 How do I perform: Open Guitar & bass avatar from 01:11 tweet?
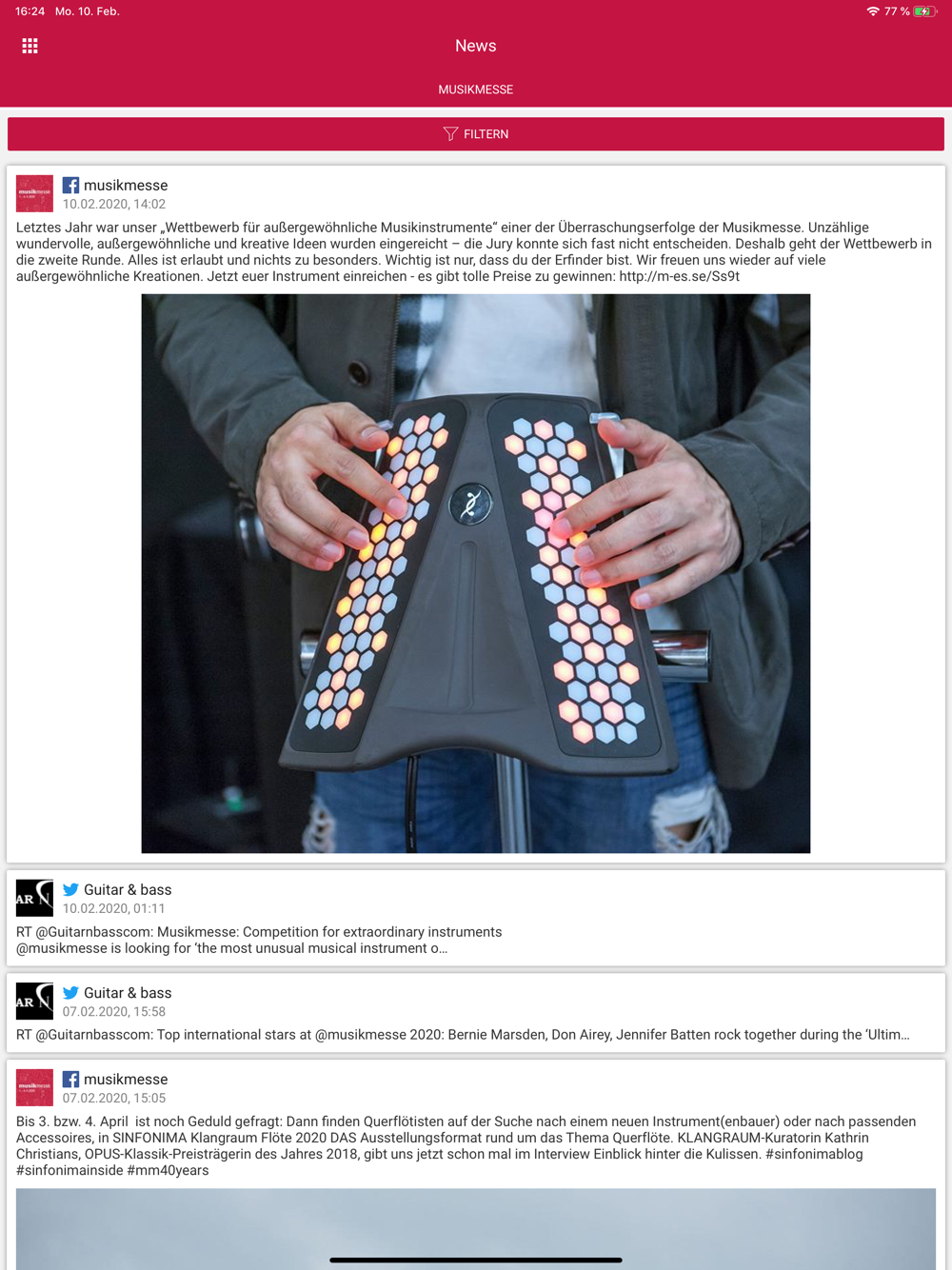(34, 898)
